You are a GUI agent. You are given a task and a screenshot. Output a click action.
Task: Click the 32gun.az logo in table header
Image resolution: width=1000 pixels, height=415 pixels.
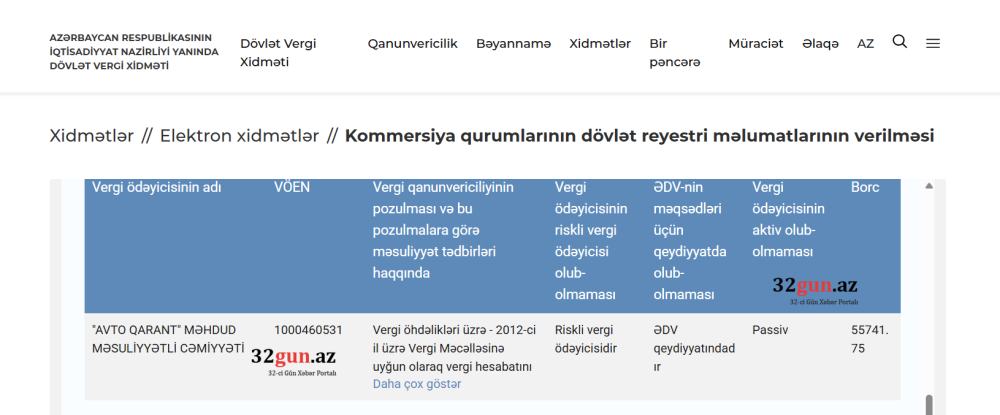(814, 290)
